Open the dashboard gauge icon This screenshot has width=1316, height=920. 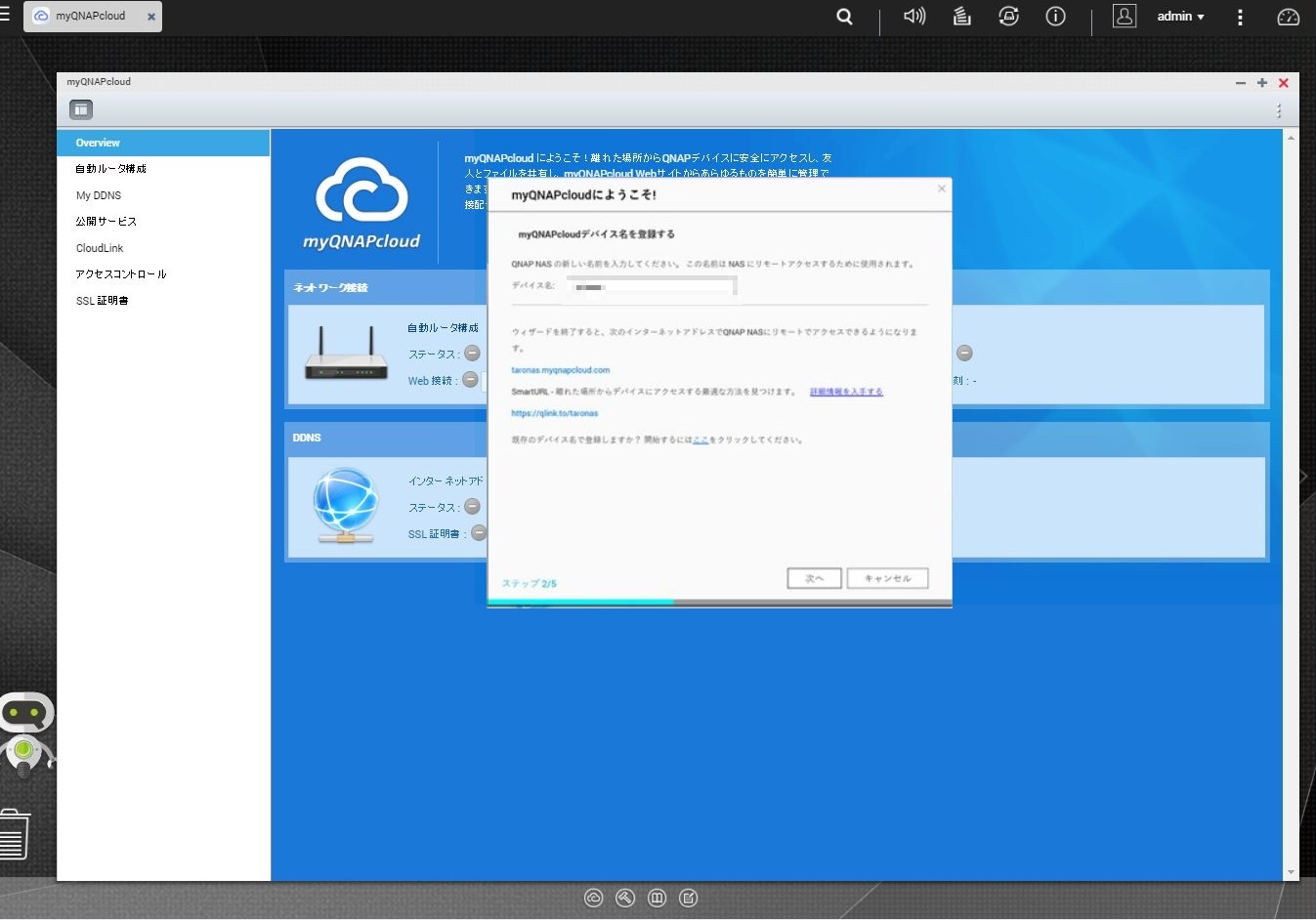(x=1289, y=18)
